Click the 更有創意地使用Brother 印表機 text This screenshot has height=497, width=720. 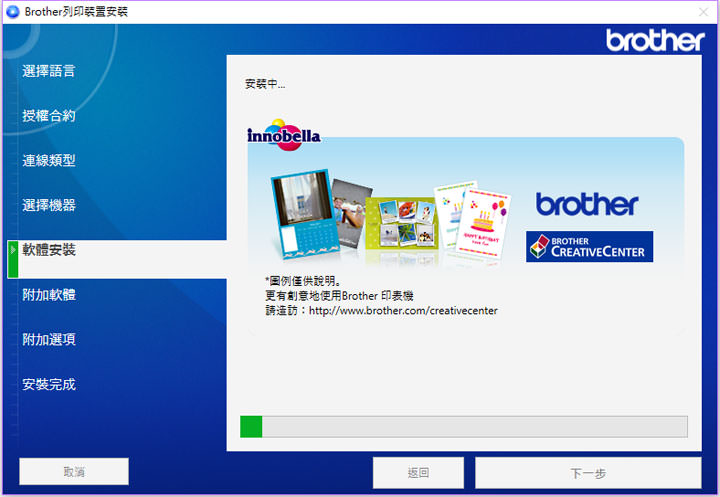click(x=339, y=296)
